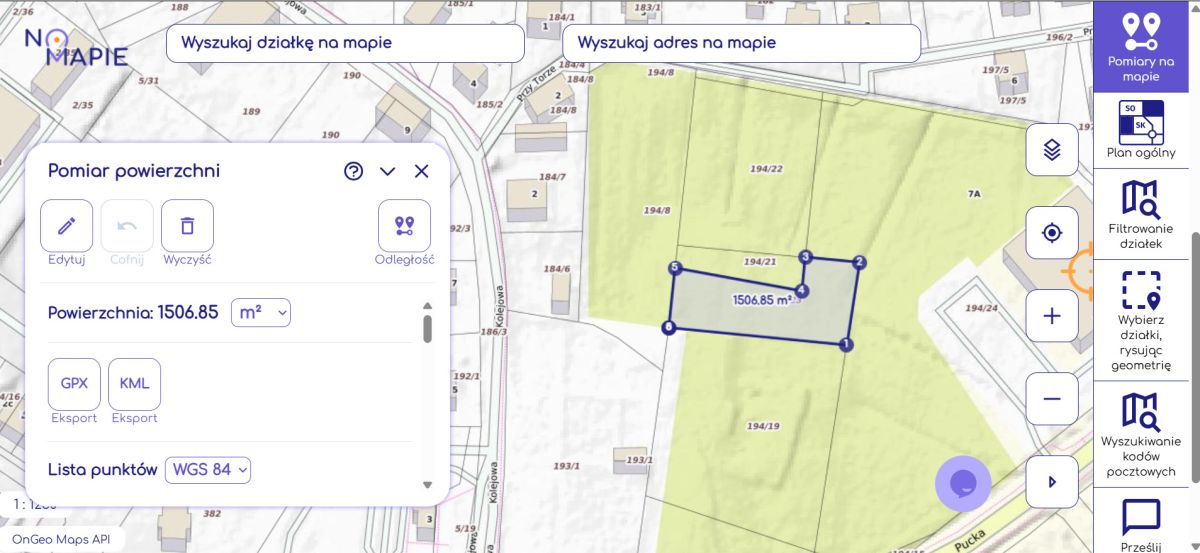Collapse the Pomiar powierzchni panel
Screen dimensions: 1200x553
(x=388, y=171)
